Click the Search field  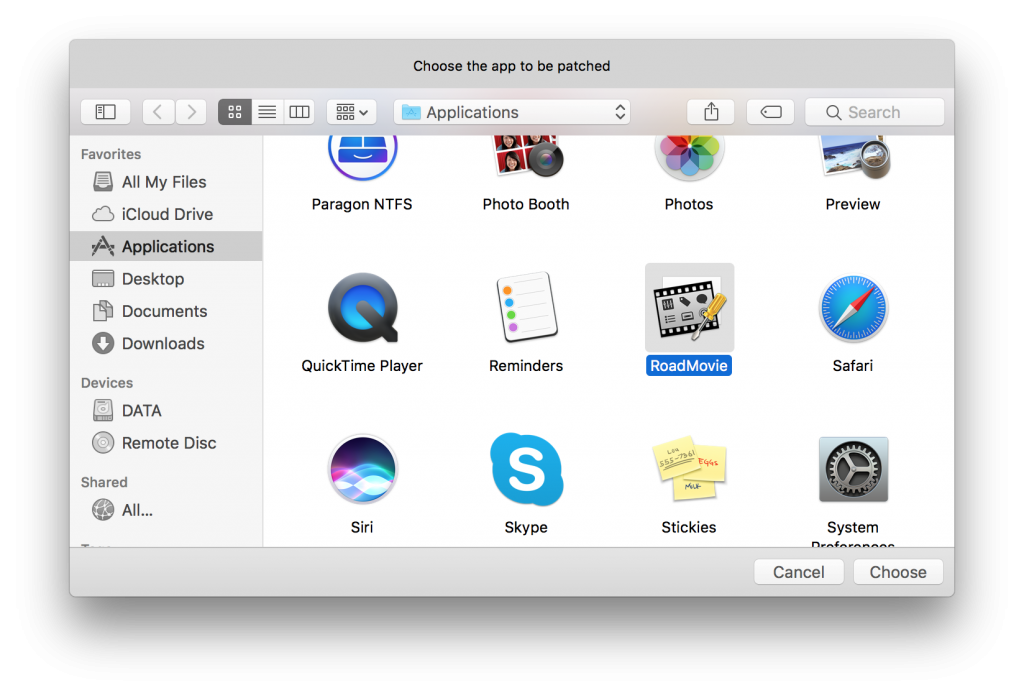click(x=875, y=112)
